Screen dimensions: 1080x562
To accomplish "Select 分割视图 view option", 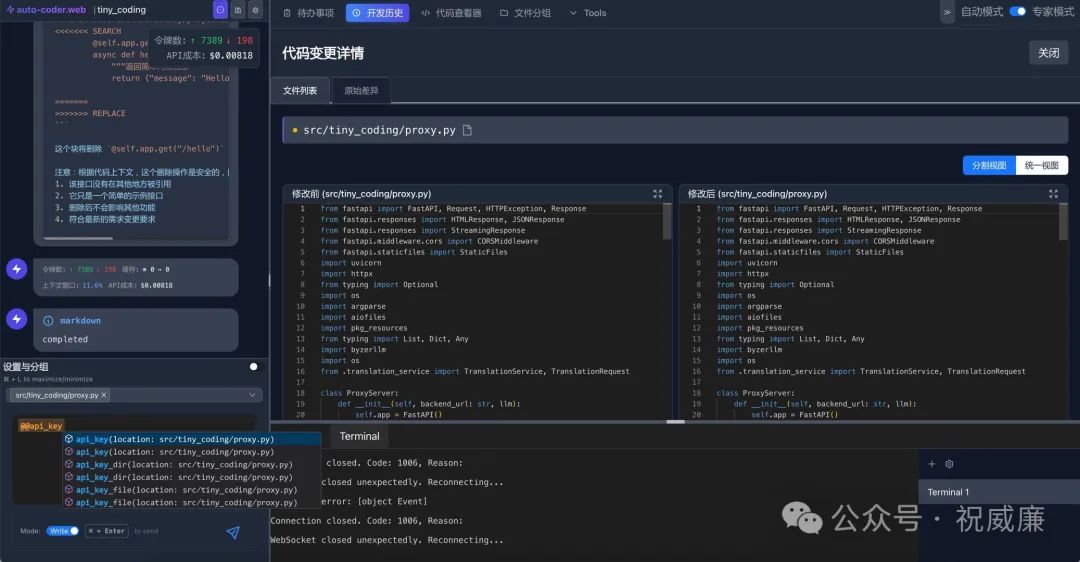I will [x=989, y=165].
